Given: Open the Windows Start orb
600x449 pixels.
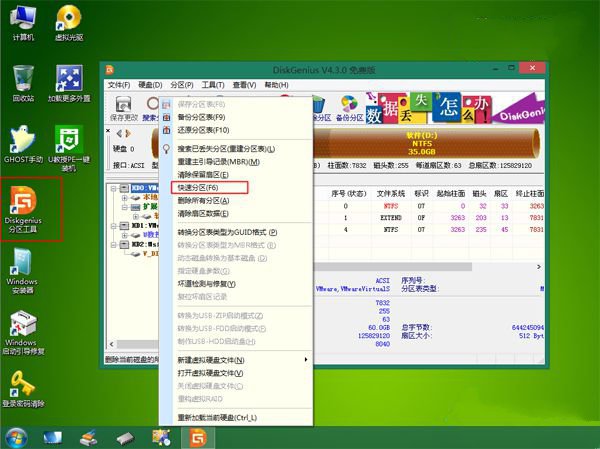Looking at the screenshot, I should [16, 438].
